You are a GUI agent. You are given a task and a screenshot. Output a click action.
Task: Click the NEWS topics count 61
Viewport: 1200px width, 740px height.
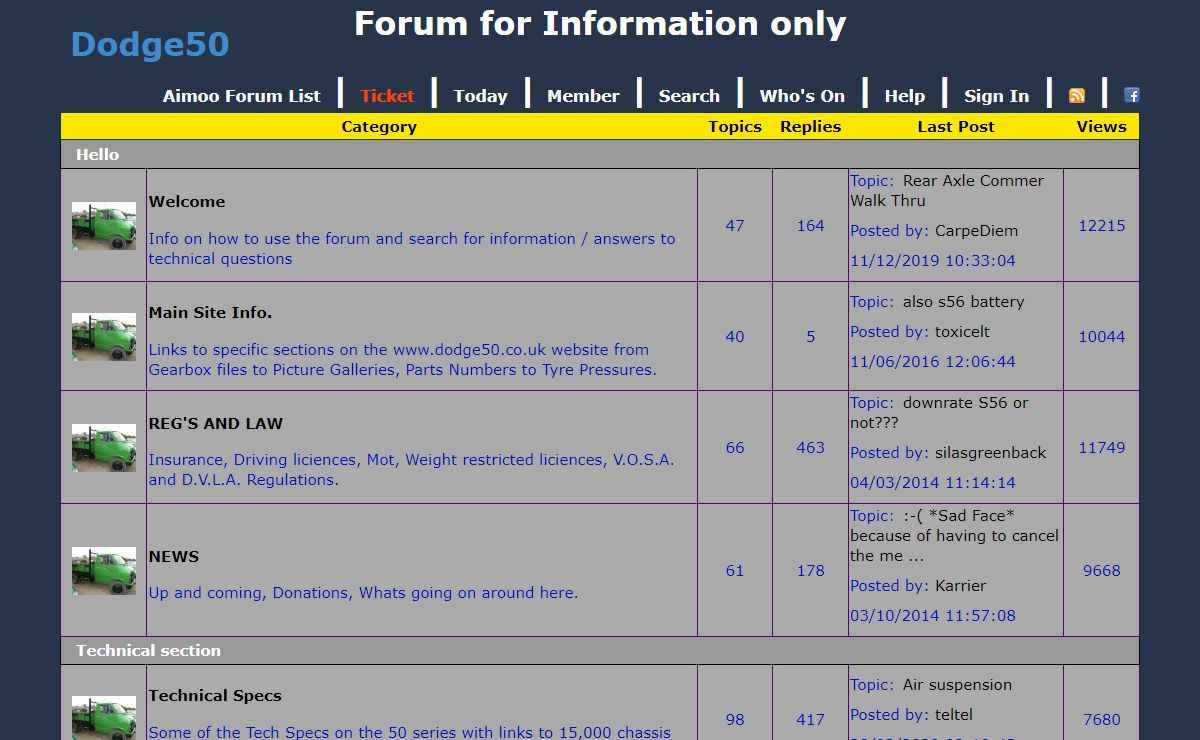[735, 570]
